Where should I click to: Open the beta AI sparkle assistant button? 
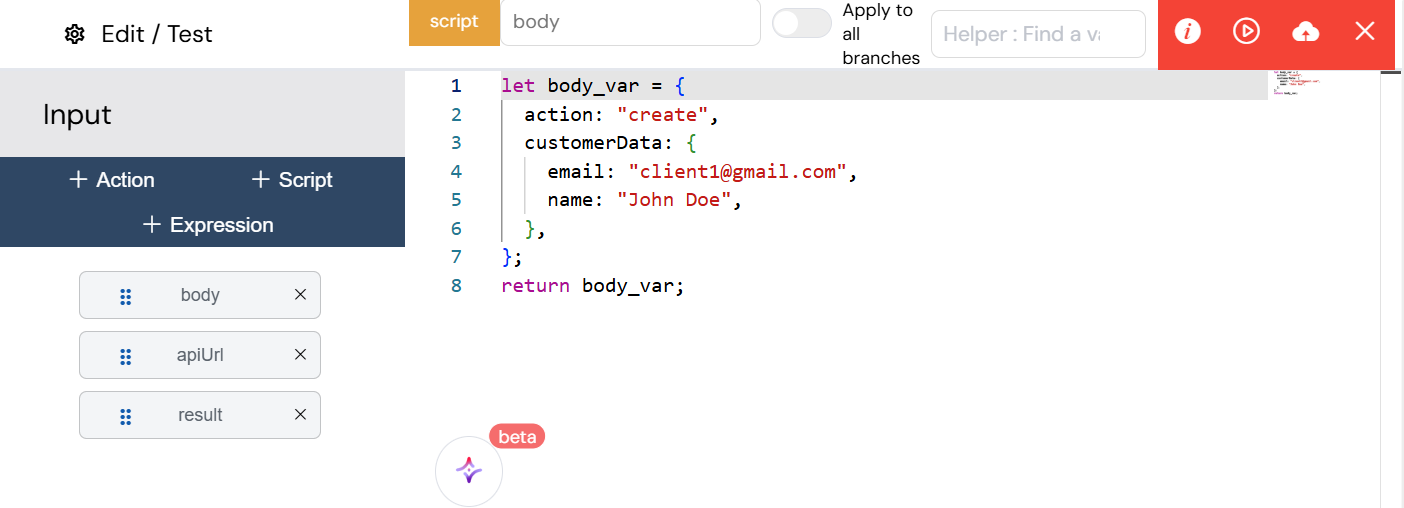[469, 470]
